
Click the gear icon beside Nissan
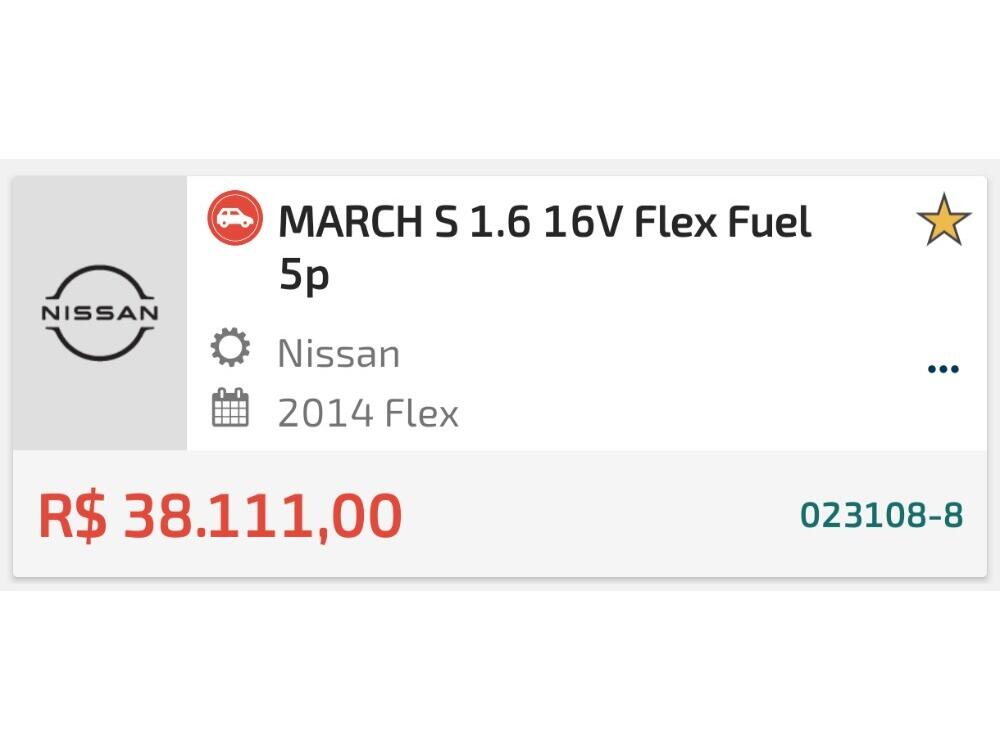click(230, 350)
